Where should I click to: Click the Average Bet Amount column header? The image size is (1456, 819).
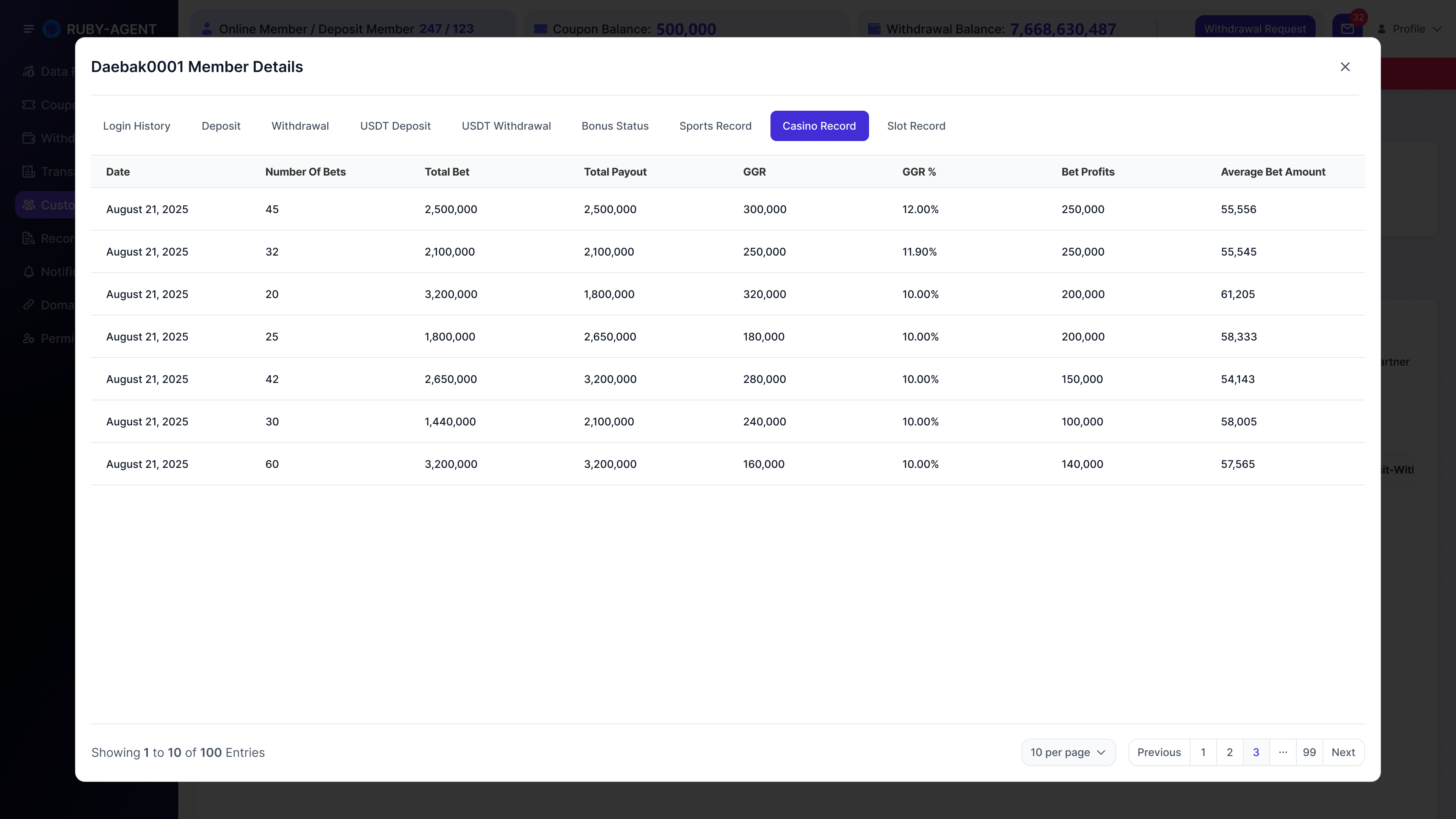click(x=1273, y=172)
